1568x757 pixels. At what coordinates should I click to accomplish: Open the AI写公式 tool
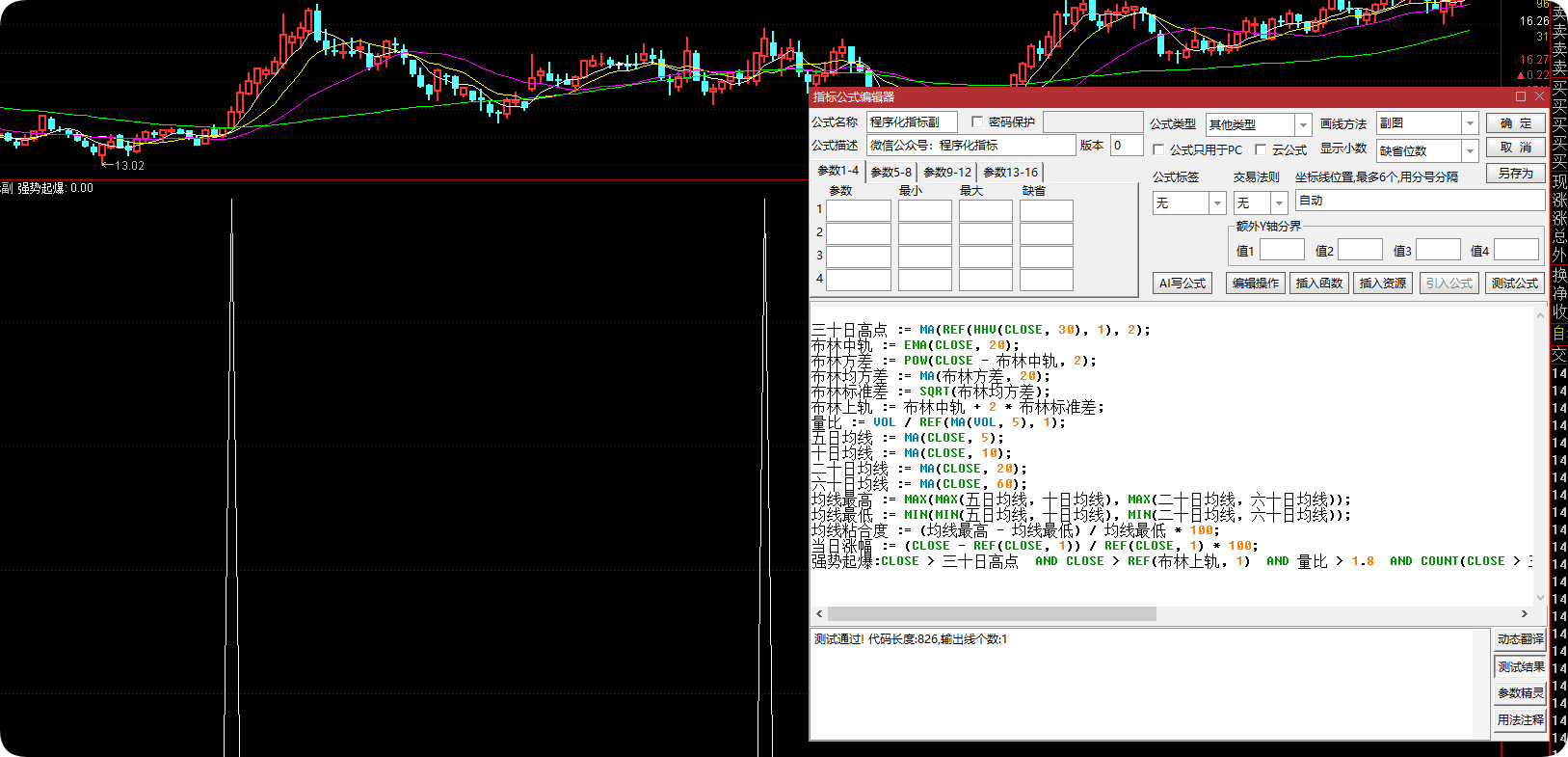click(x=1183, y=284)
